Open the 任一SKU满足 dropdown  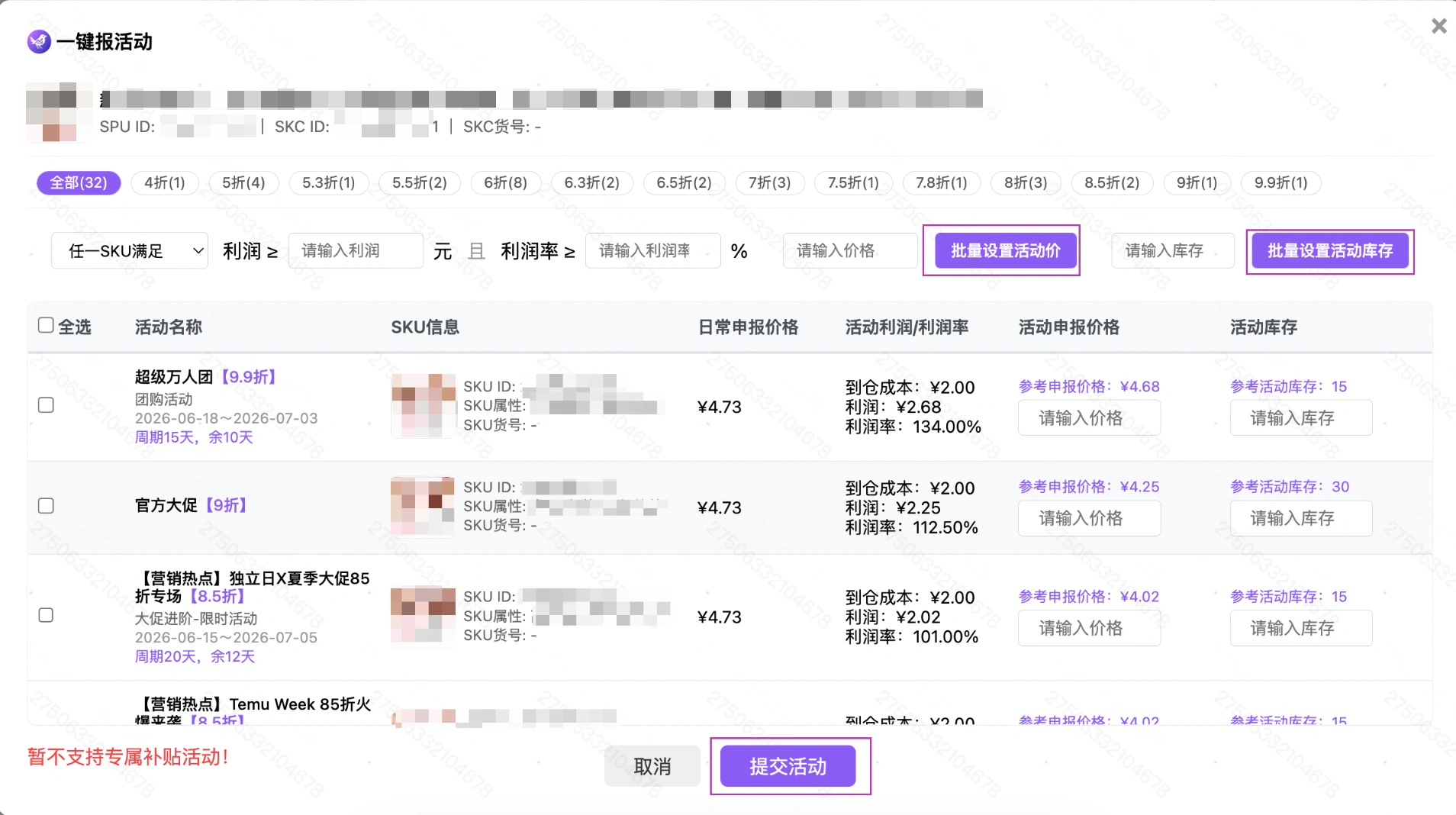click(130, 251)
